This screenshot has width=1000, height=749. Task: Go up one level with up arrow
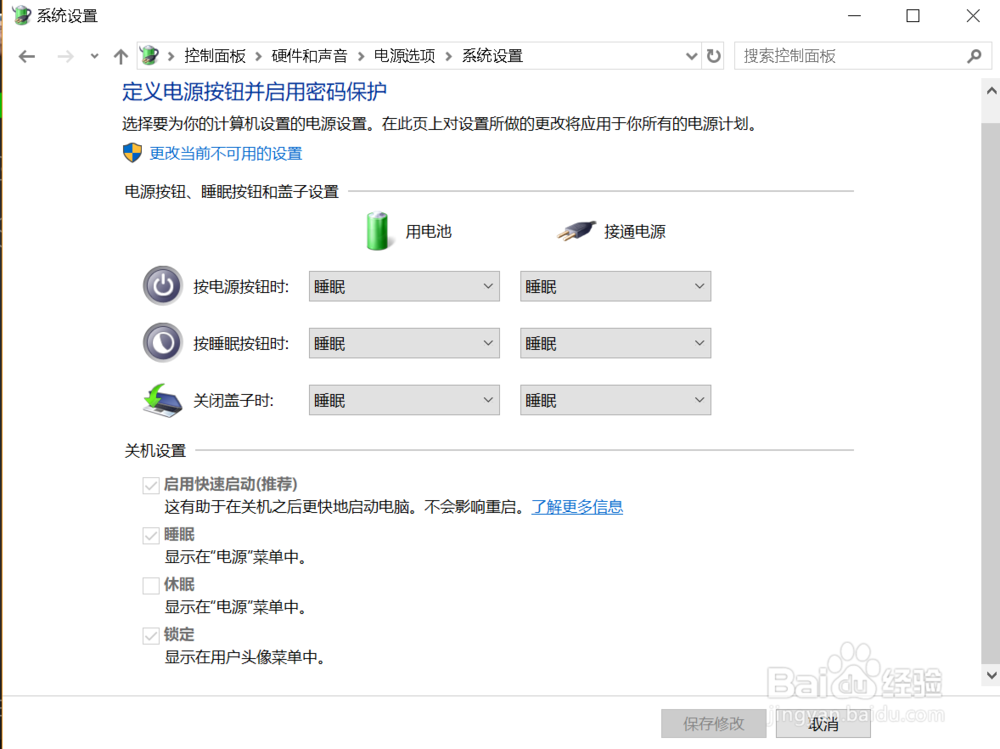[121, 56]
